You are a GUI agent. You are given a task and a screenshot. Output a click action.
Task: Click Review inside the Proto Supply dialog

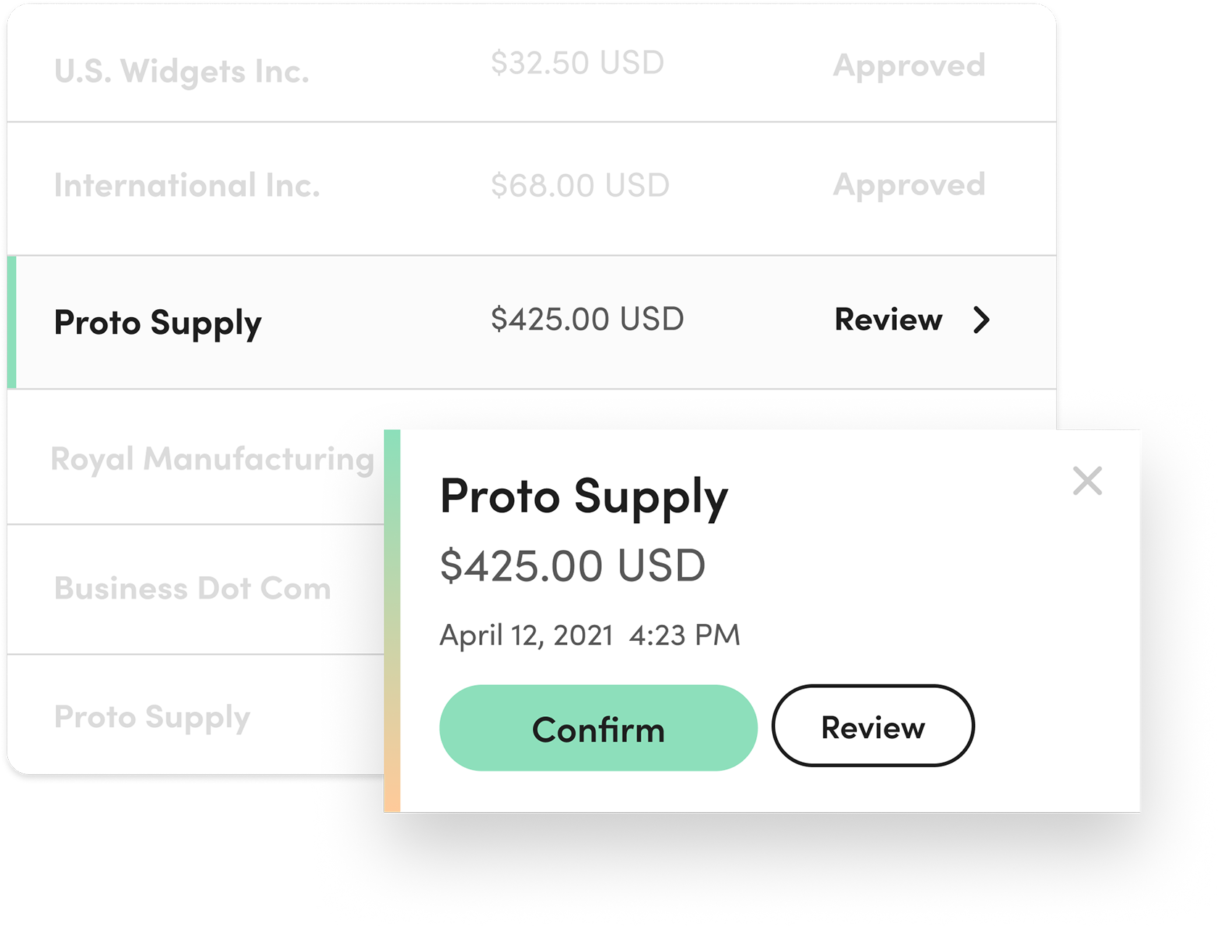point(872,727)
